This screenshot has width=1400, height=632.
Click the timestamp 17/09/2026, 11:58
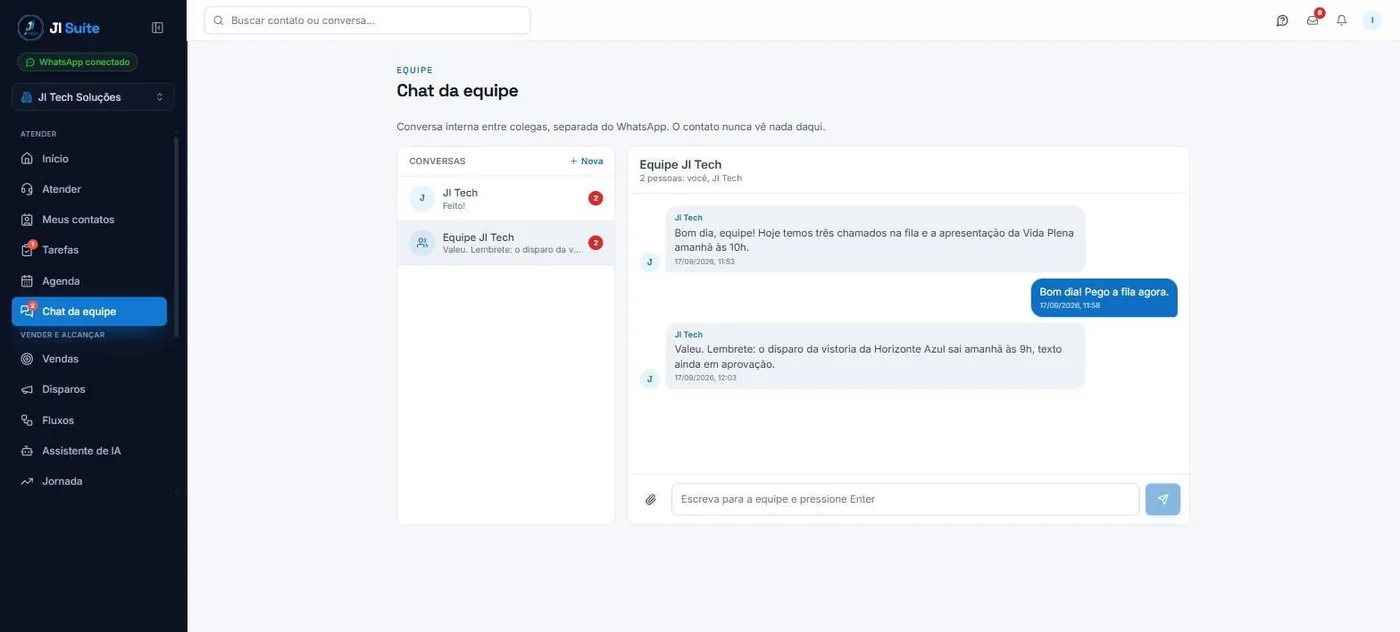click(1070, 306)
